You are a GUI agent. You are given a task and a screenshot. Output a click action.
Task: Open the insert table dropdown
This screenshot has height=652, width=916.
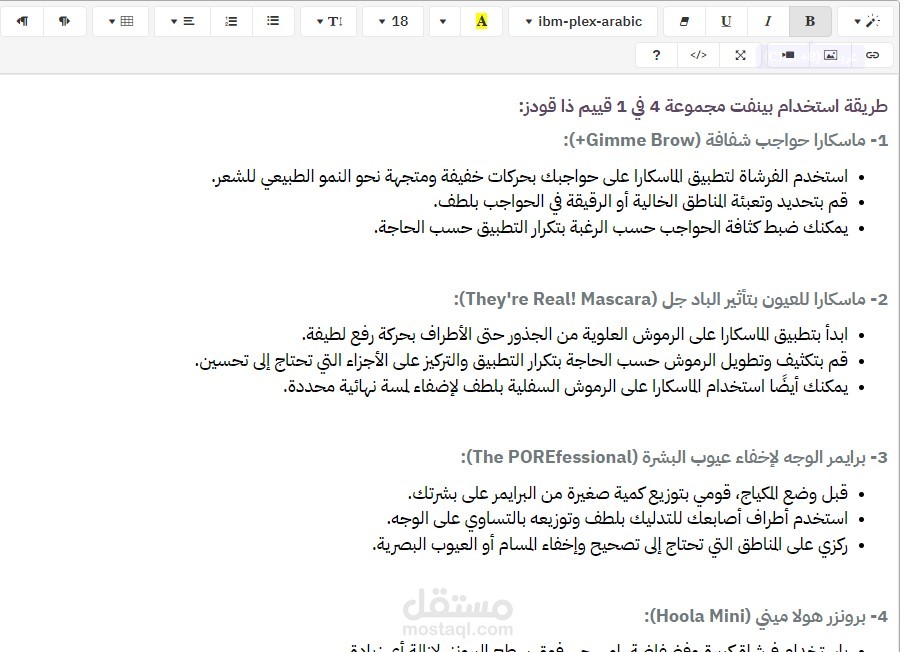click(120, 21)
